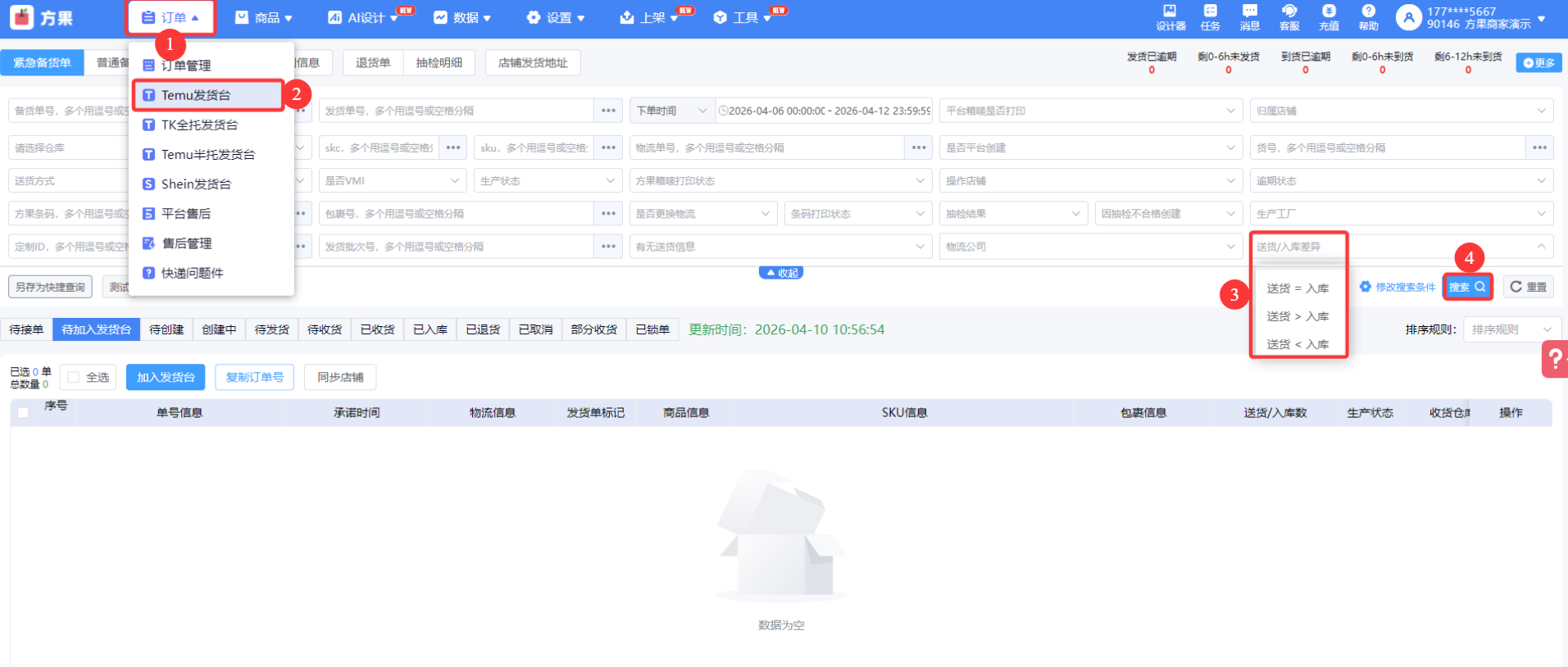Click the 修改搜索条件 link
This screenshot has height=667, width=1568.
(1398, 287)
